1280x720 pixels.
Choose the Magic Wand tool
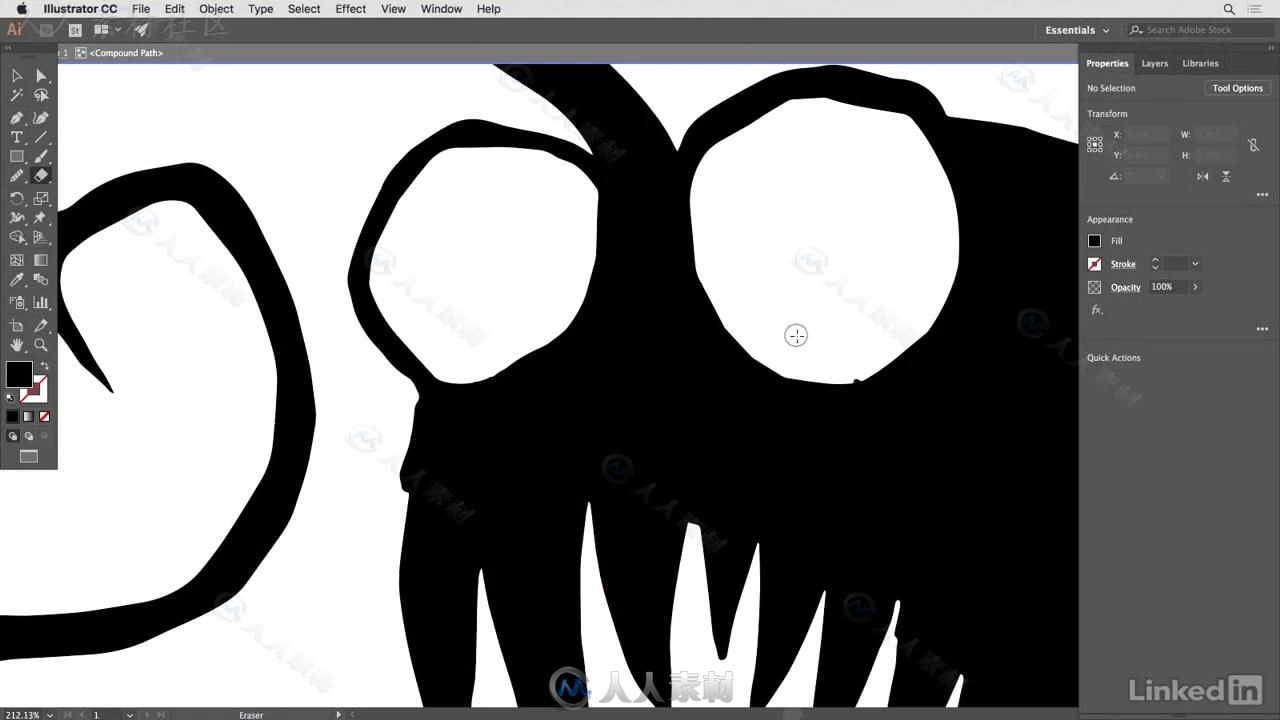(x=17, y=96)
